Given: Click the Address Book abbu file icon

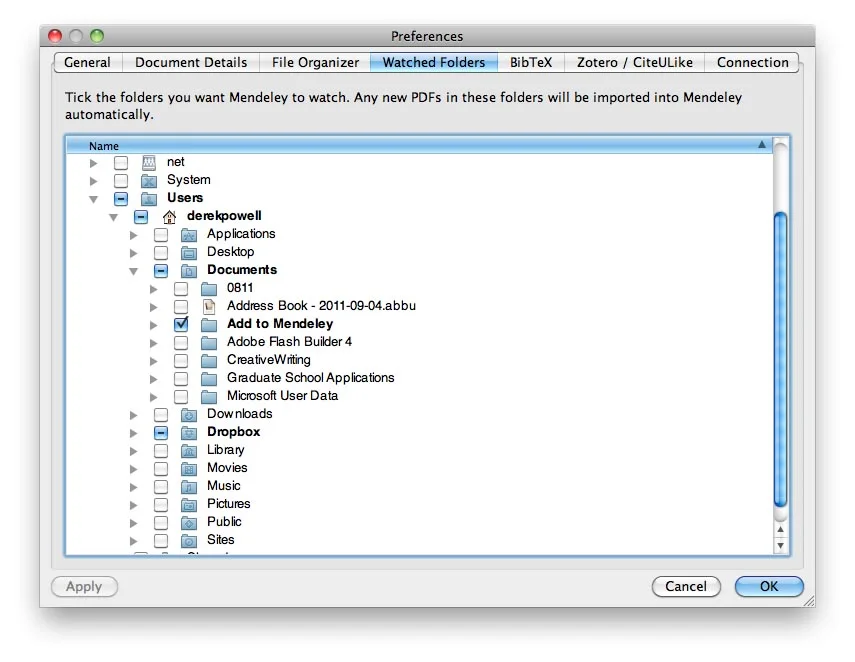Looking at the screenshot, I should [x=209, y=306].
